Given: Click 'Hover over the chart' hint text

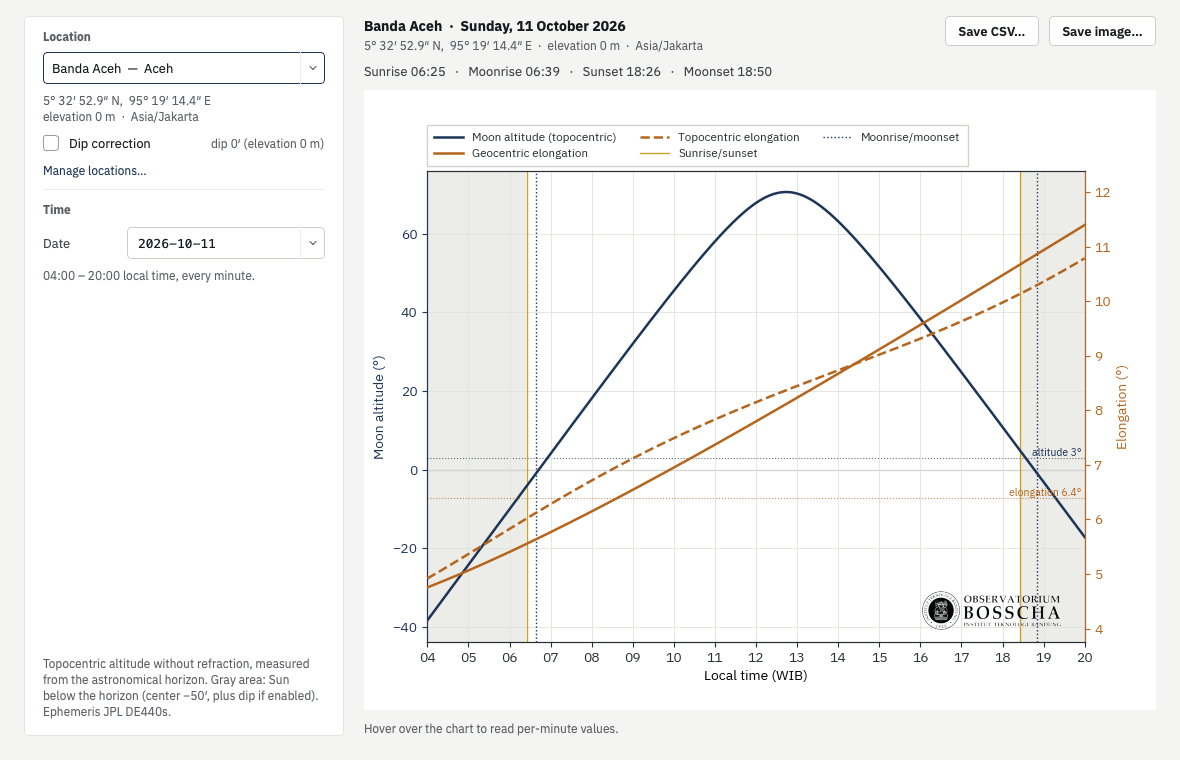Looking at the screenshot, I should point(491,728).
